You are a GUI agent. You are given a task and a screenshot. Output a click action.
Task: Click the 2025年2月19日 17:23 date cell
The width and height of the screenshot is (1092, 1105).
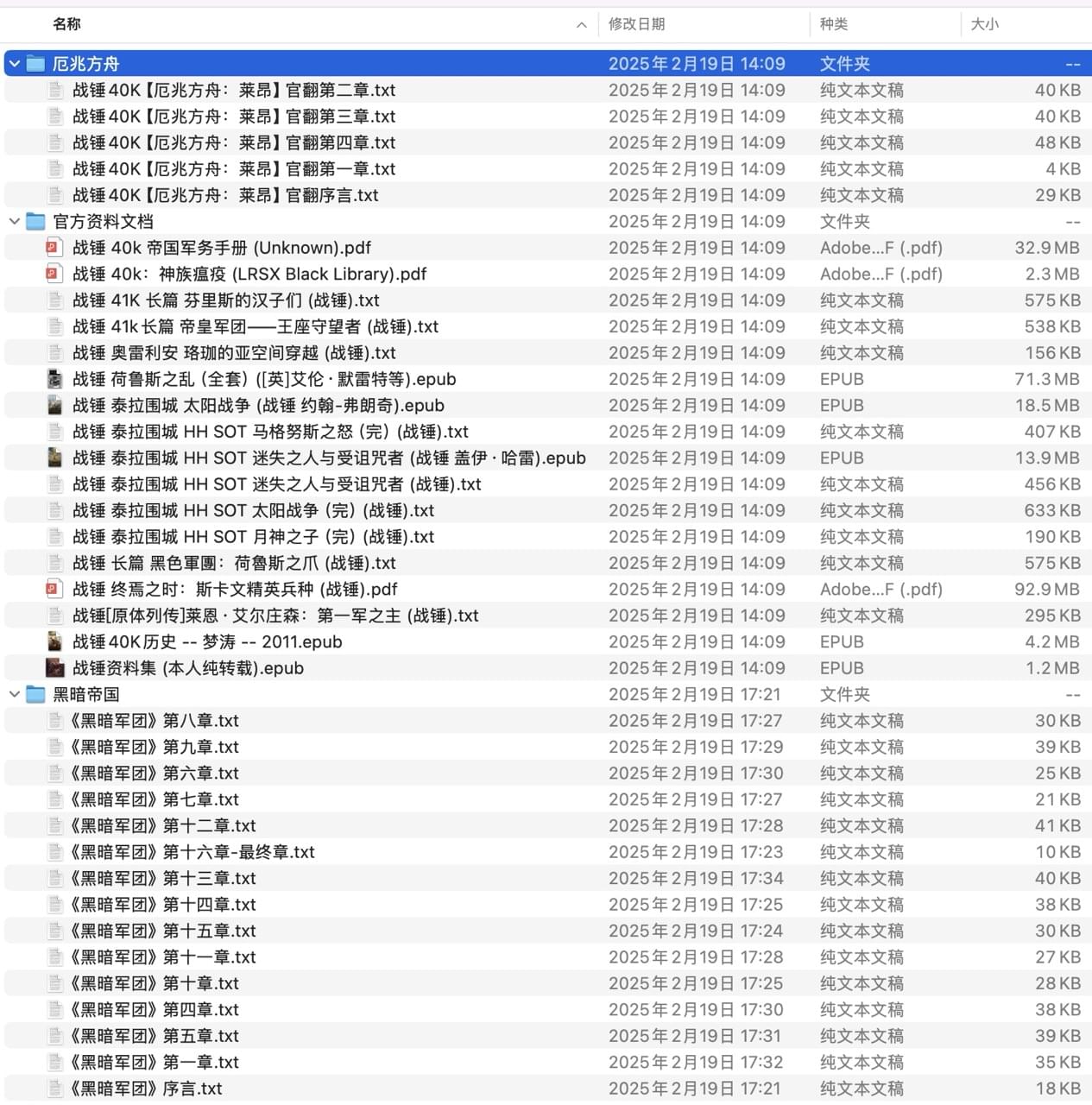click(x=696, y=852)
